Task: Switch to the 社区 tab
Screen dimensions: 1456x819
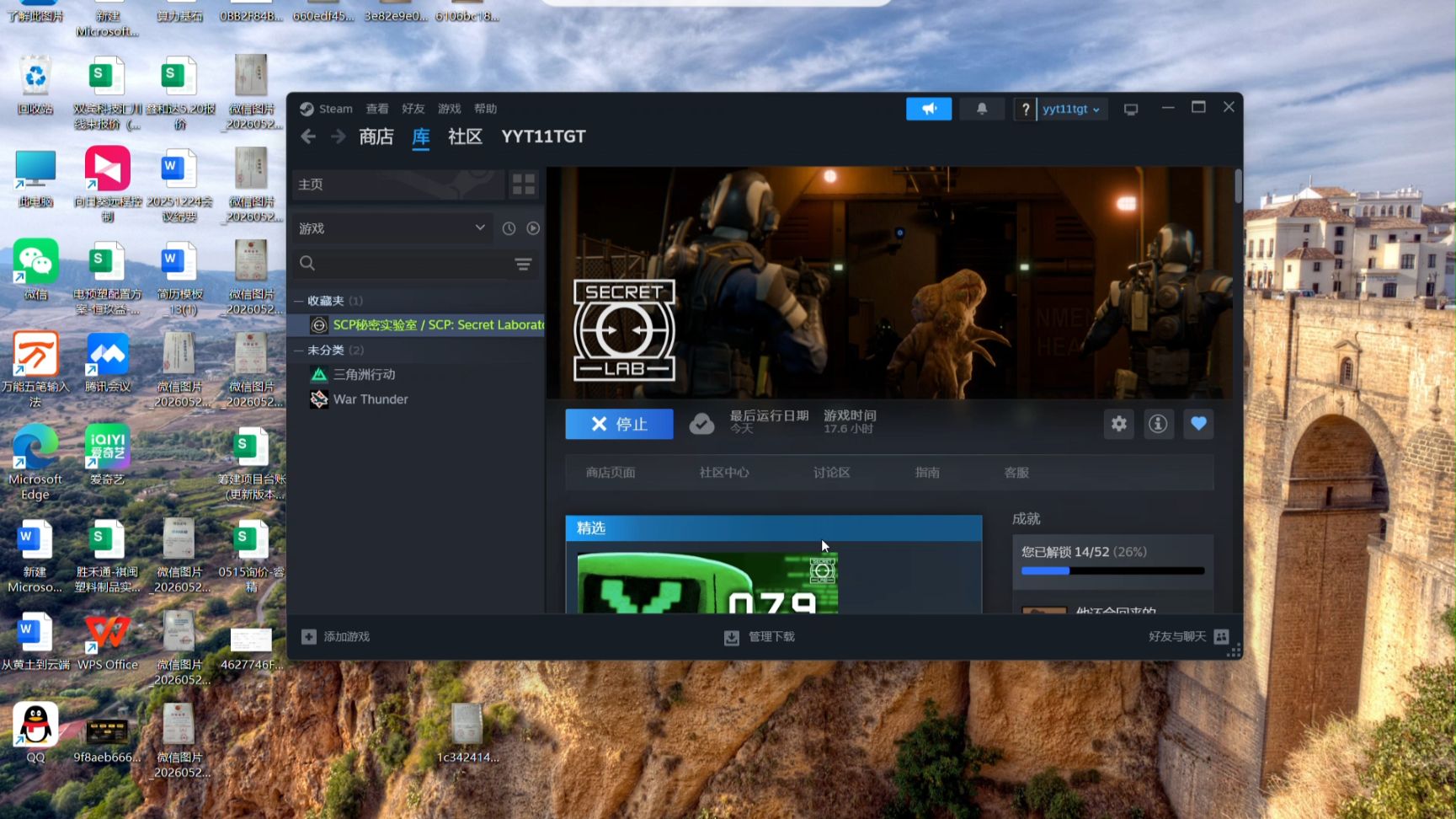Action: (x=465, y=136)
